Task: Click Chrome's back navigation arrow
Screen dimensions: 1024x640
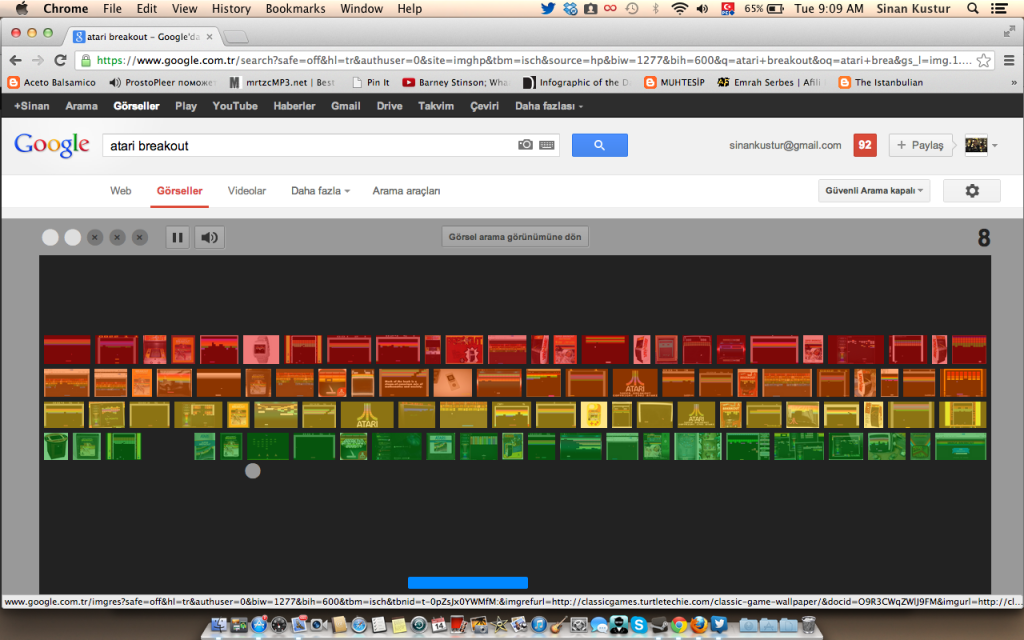Action: coord(14,59)
